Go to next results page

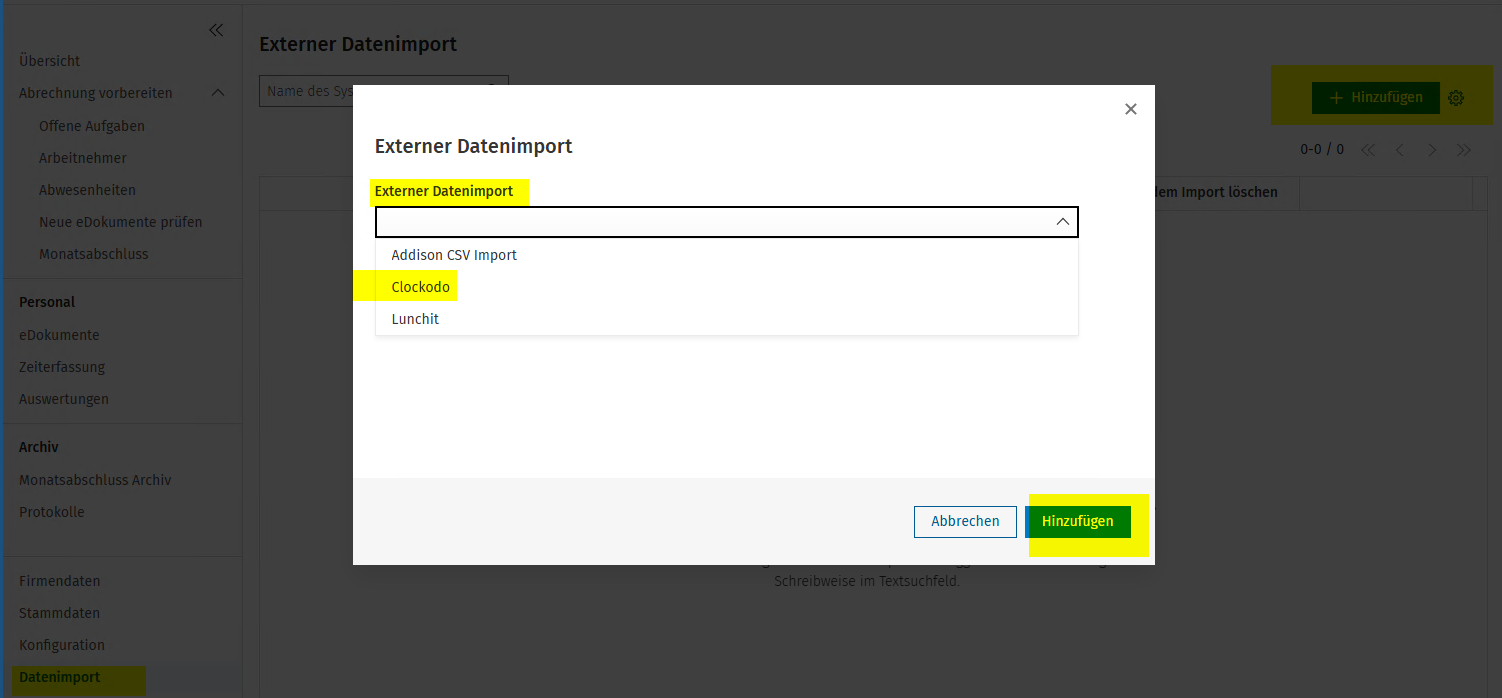(1432, 150)
